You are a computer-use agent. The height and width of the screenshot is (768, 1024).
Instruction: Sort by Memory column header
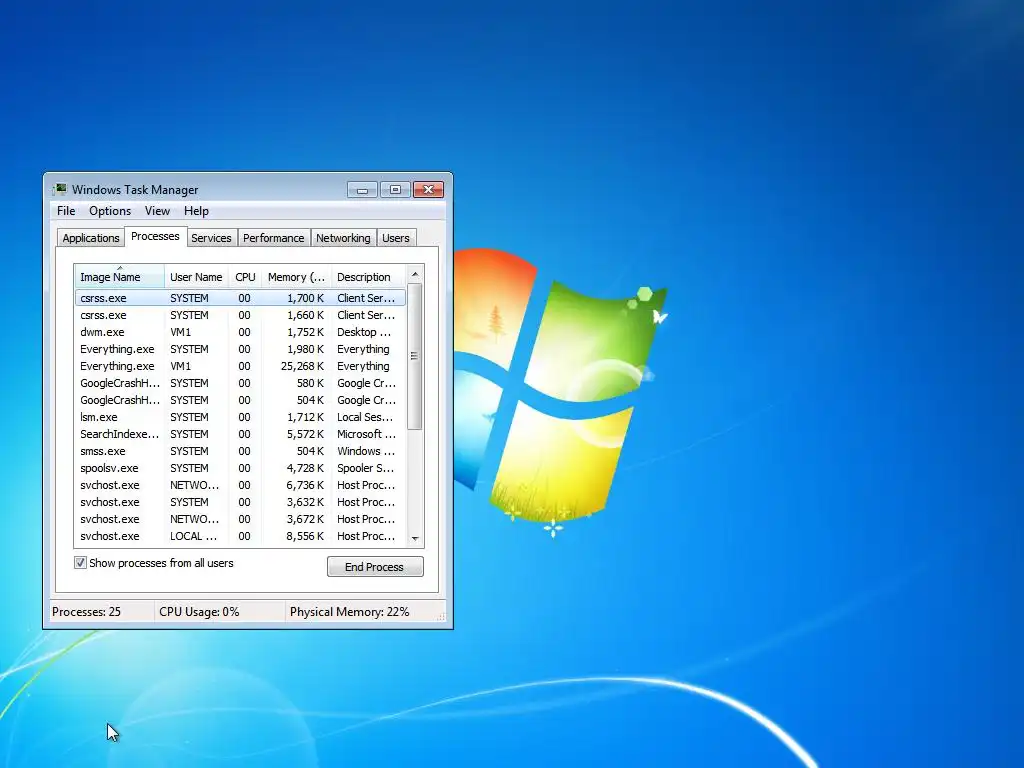296,277
